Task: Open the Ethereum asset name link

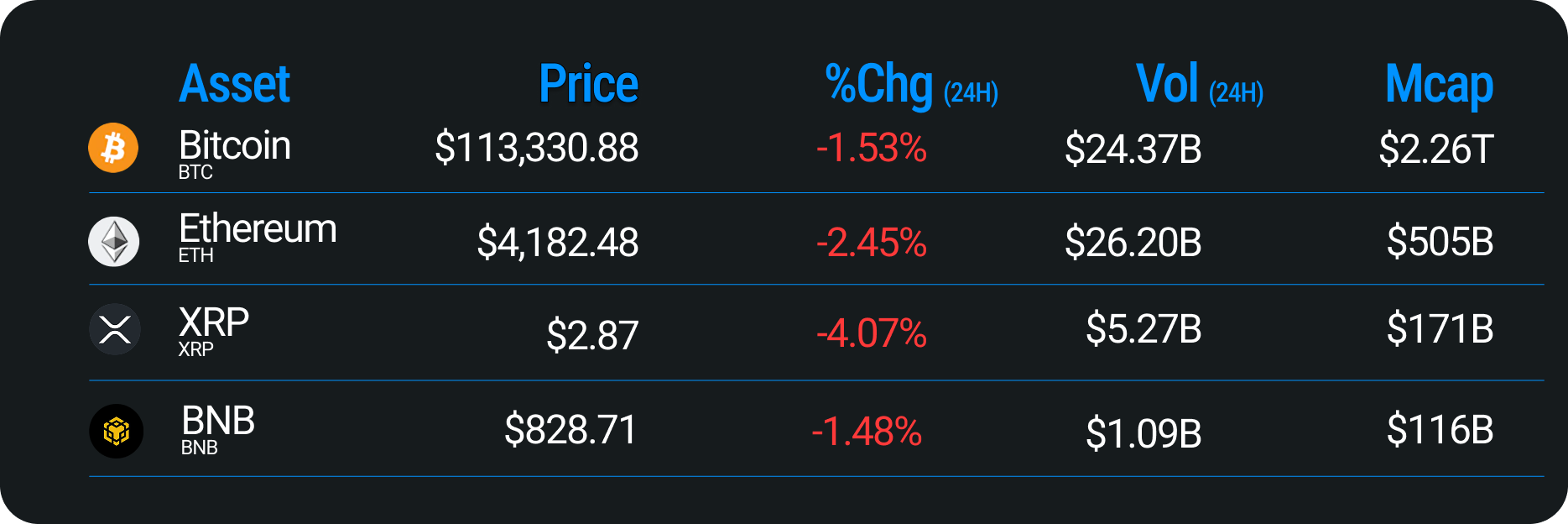Action: (x=258, y=229)
